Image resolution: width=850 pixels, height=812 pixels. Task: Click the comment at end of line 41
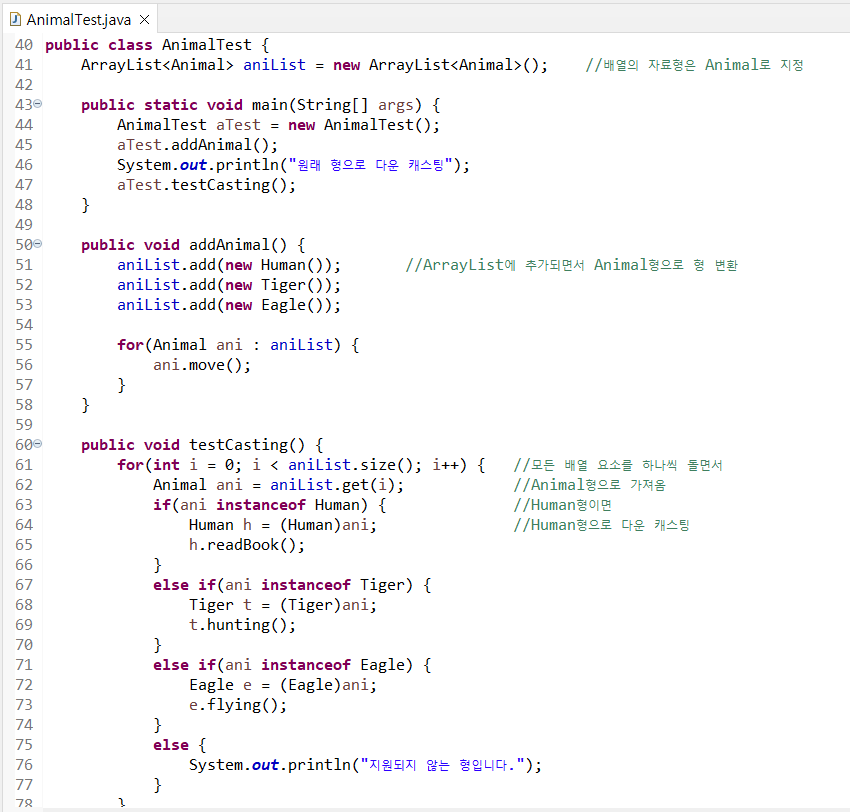(694, 65)
